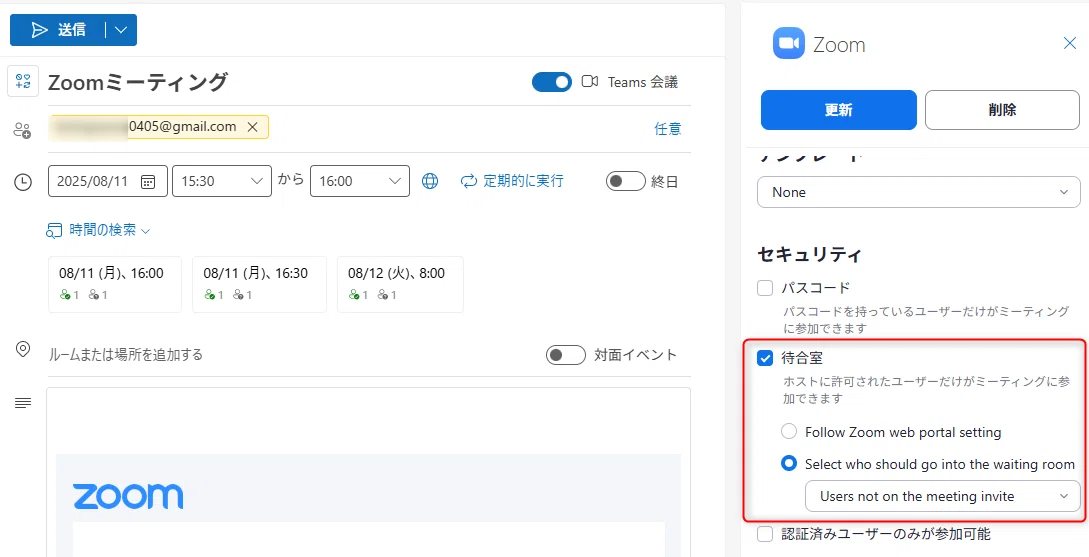Select Follow Zoom web portal setting radio
The height and width of the screenshot is (557, 1089).
point(789,432)
